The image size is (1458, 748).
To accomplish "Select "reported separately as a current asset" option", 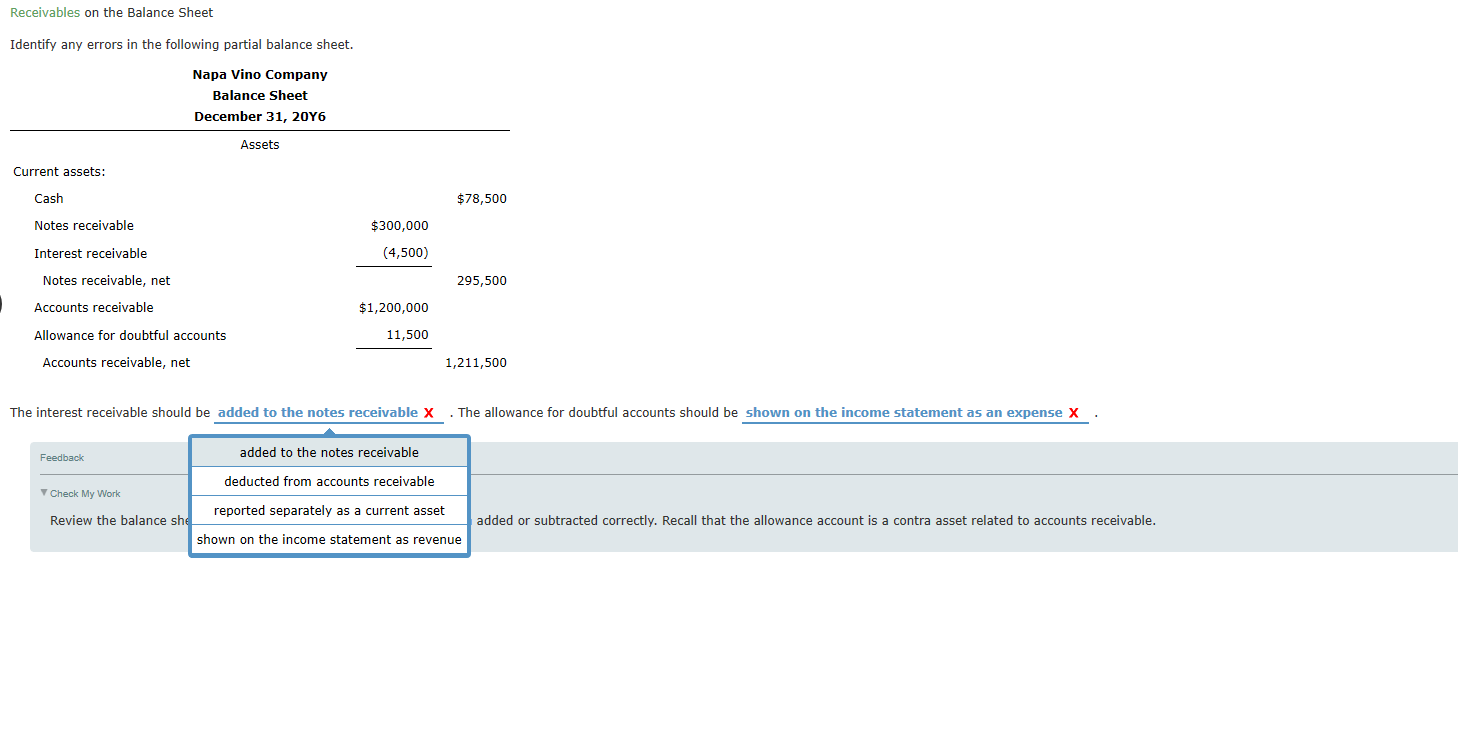I will coord(328,510).
